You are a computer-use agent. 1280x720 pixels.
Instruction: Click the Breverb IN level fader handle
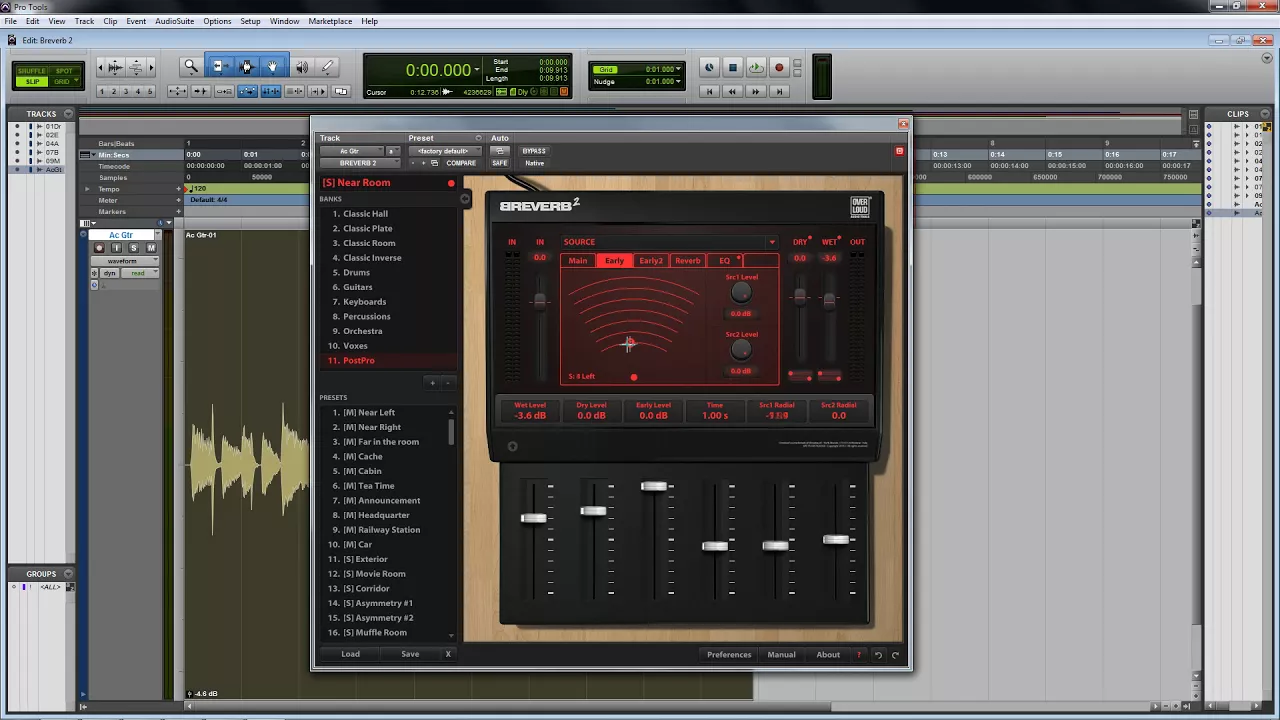coord(540,300)
